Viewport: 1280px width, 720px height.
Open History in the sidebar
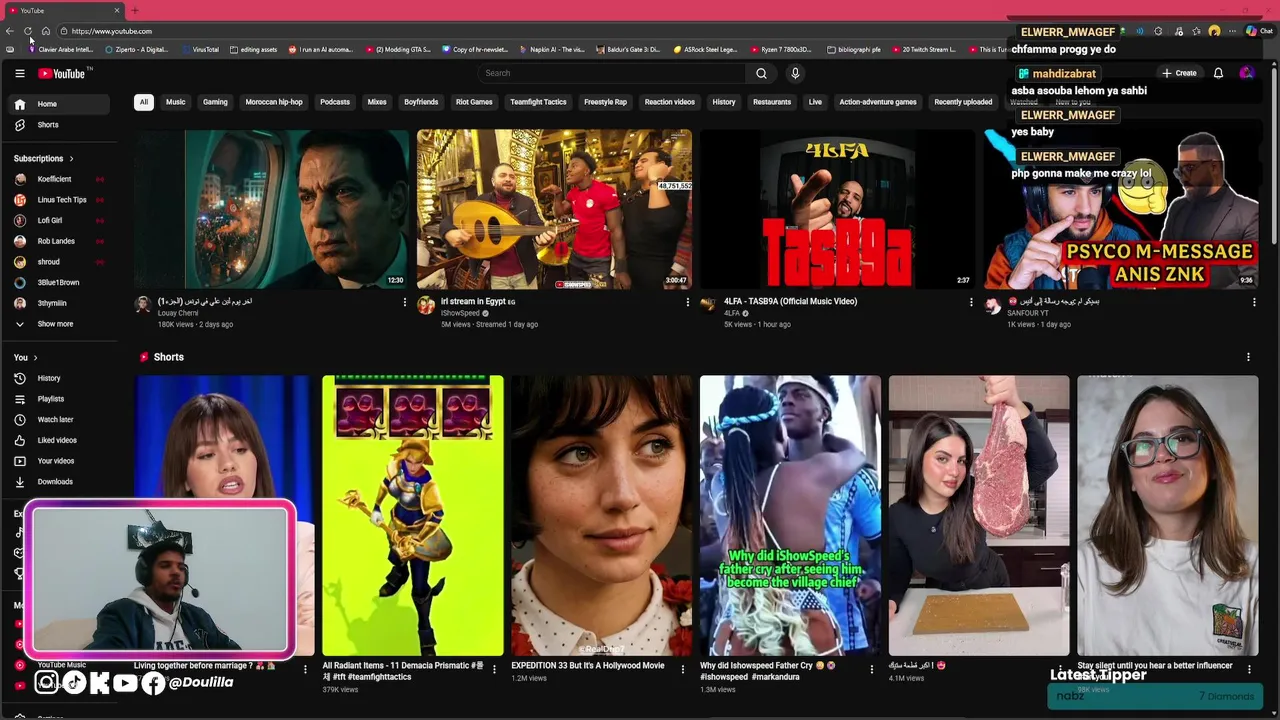tap(60, 378)
